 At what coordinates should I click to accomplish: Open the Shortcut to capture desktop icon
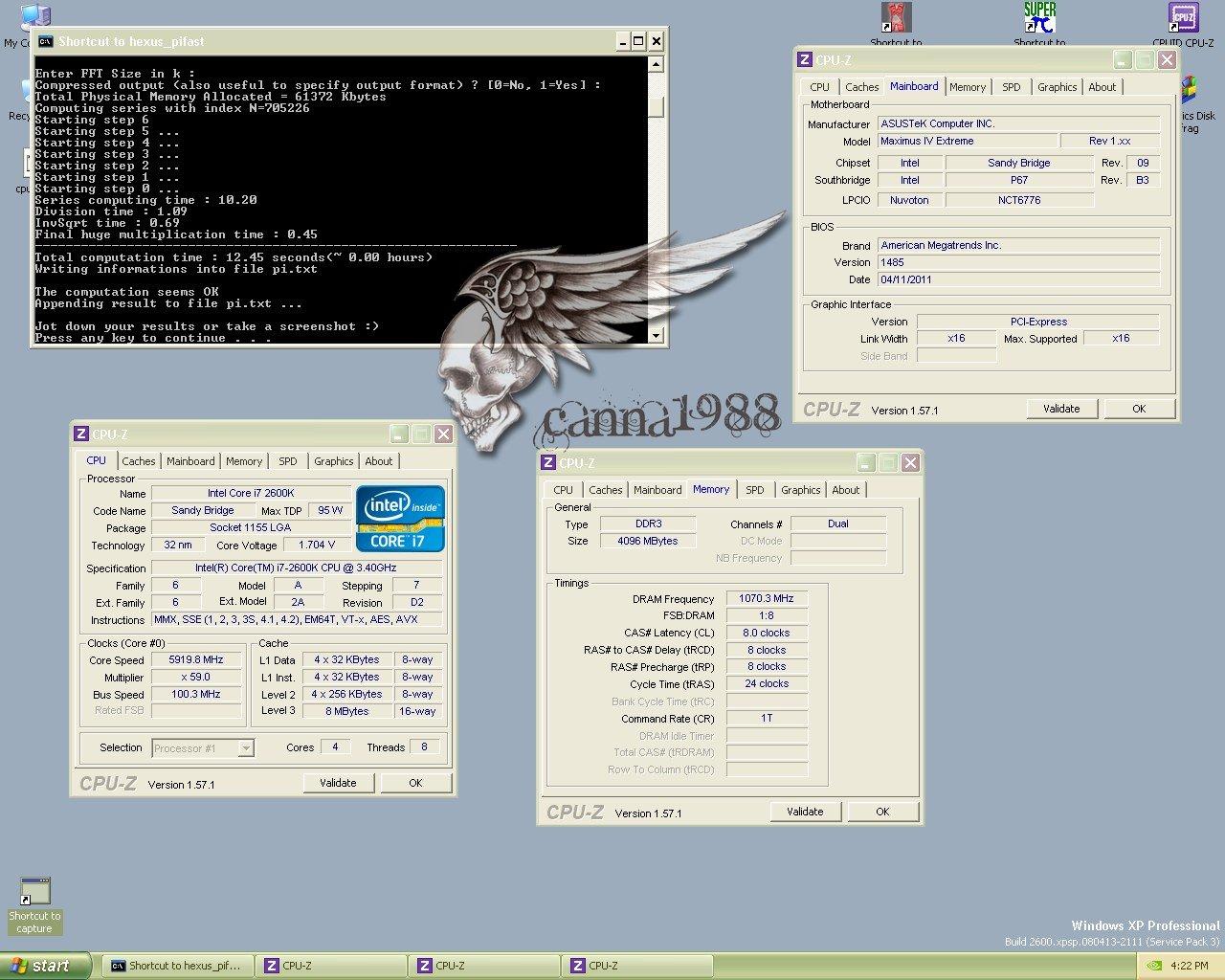(x=34, y=892)
